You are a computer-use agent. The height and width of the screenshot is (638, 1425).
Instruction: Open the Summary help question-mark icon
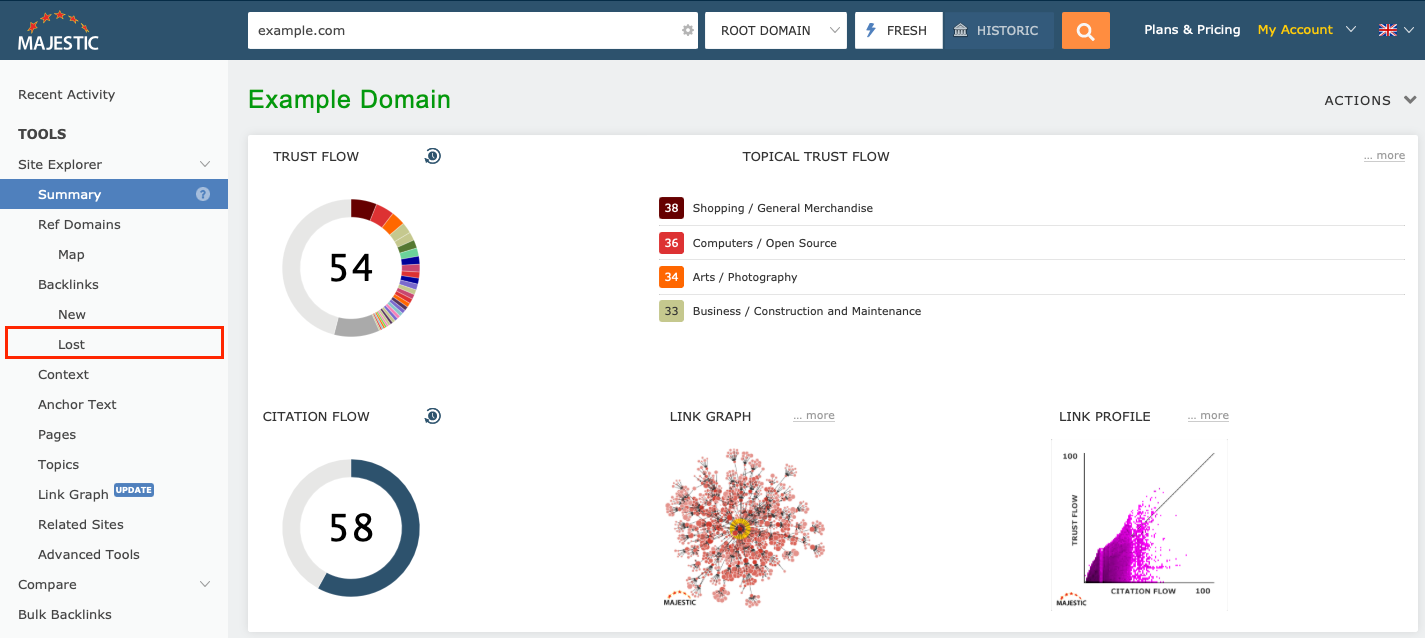coord(203,194)
